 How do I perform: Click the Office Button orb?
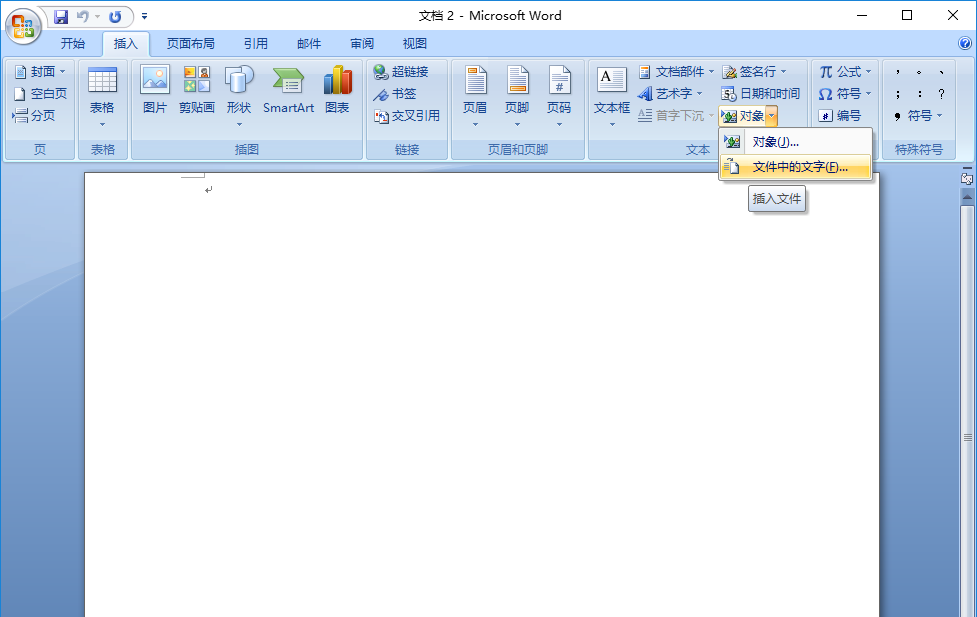click(x=23, y=26)
